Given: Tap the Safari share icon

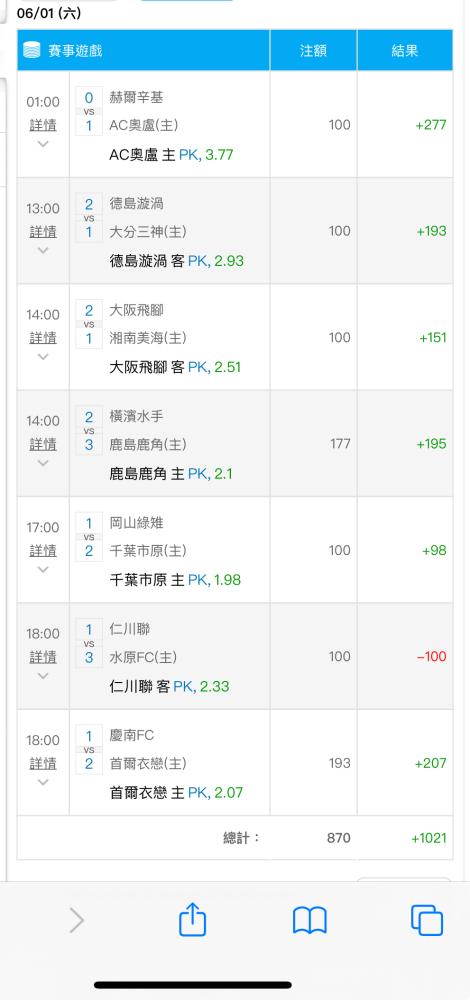Looking at the screenshot, I should pyautogui.click(x=193, y=920).
